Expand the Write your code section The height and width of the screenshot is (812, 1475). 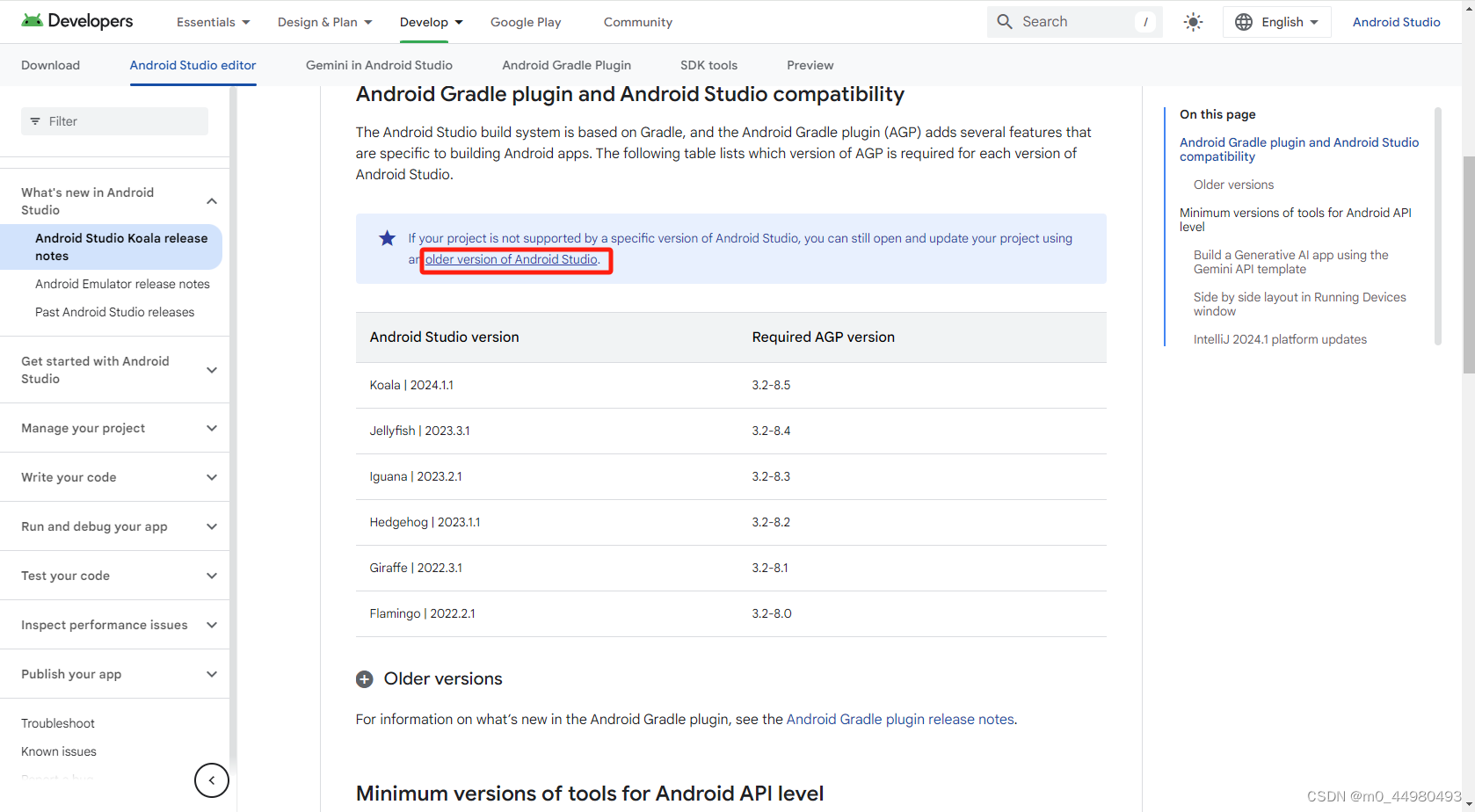point(212,477)
